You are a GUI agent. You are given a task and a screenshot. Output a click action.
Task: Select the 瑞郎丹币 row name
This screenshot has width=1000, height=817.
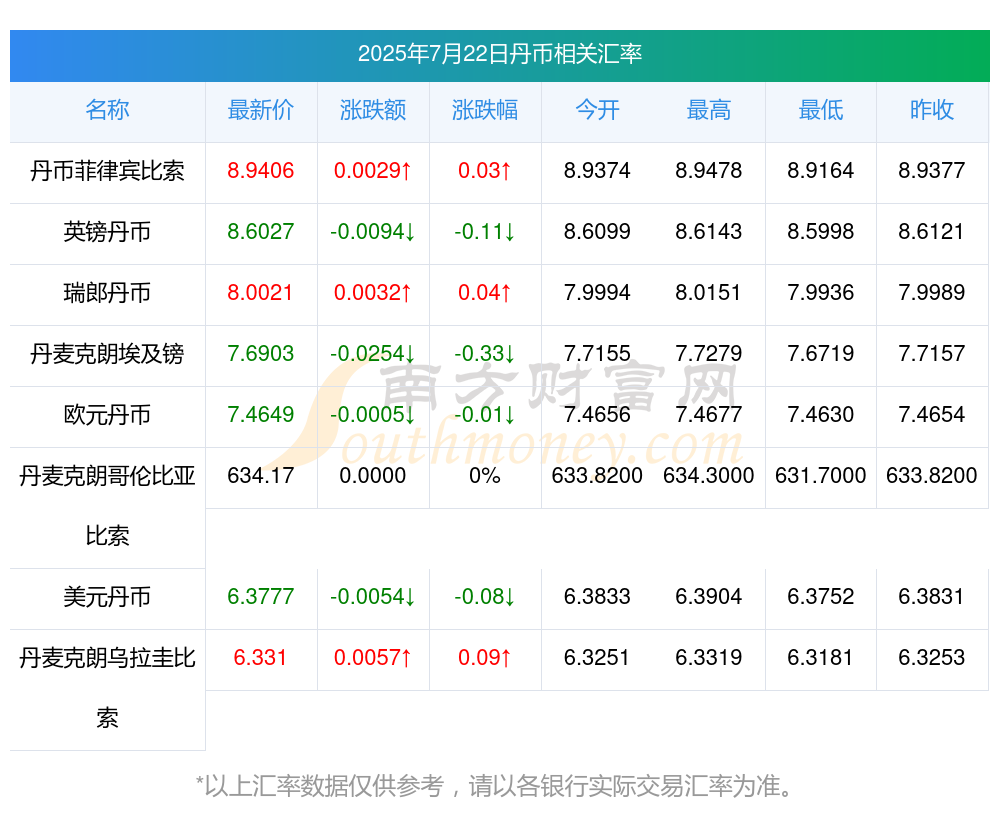coord(107,293)
